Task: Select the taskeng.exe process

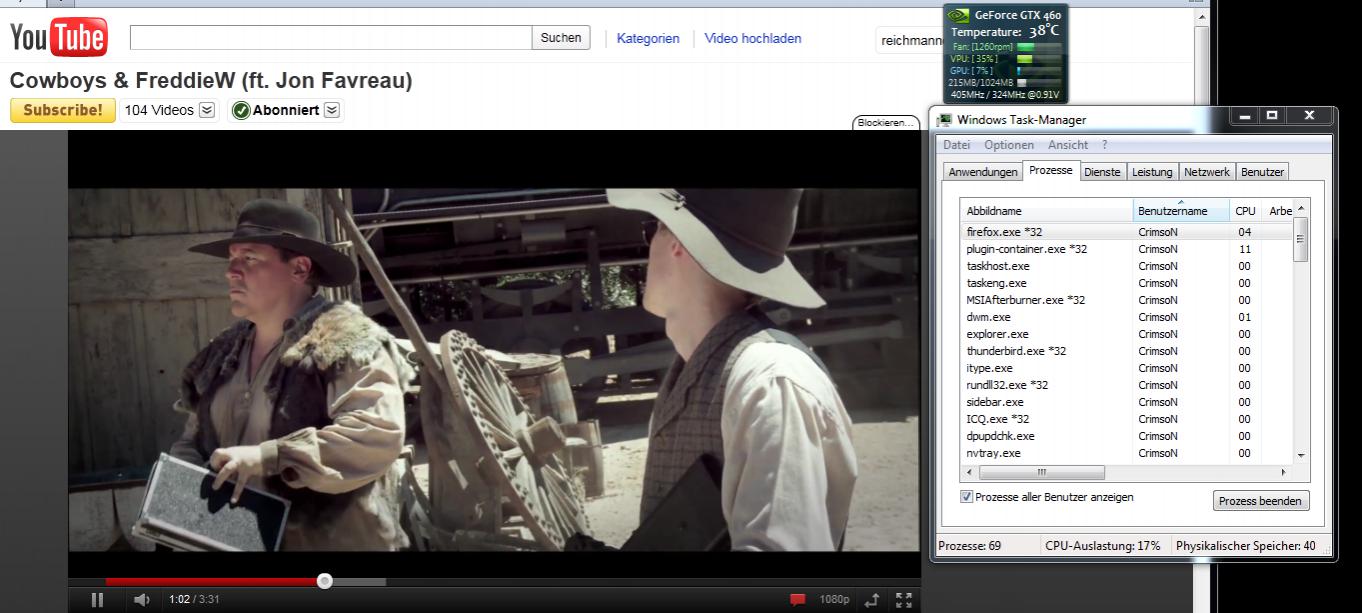Action: (x=1126, y=283)
